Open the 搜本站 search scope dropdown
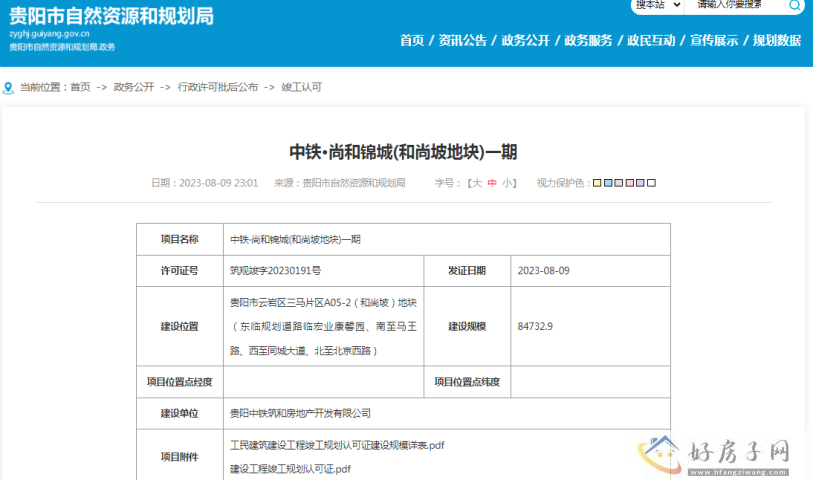This screenshot has height=480, width=813. point(658,5)
